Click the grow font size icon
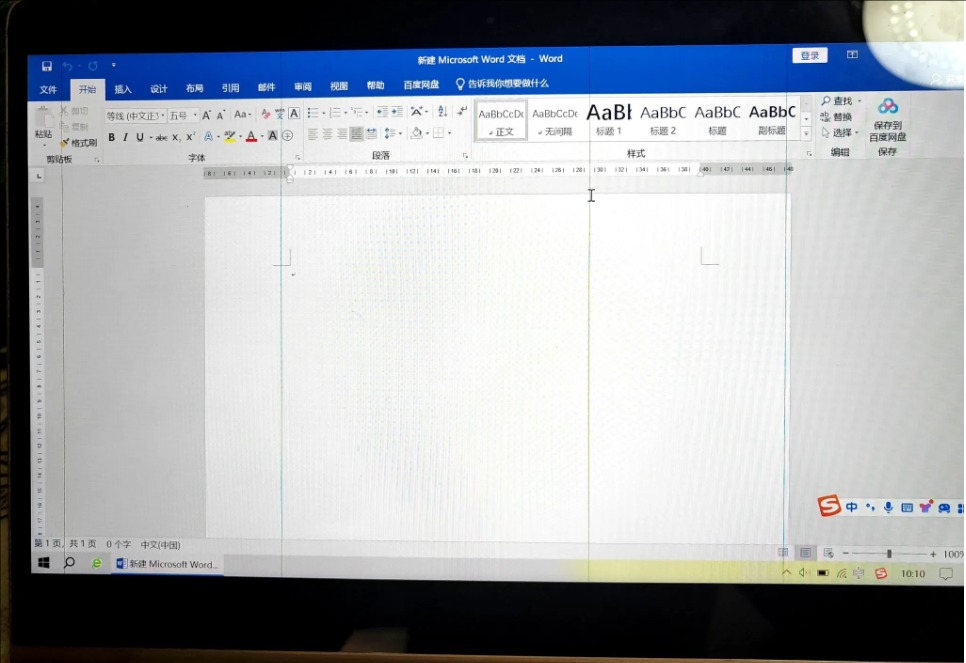This screenshot has height=663, width=966. [x=206, y=115]
